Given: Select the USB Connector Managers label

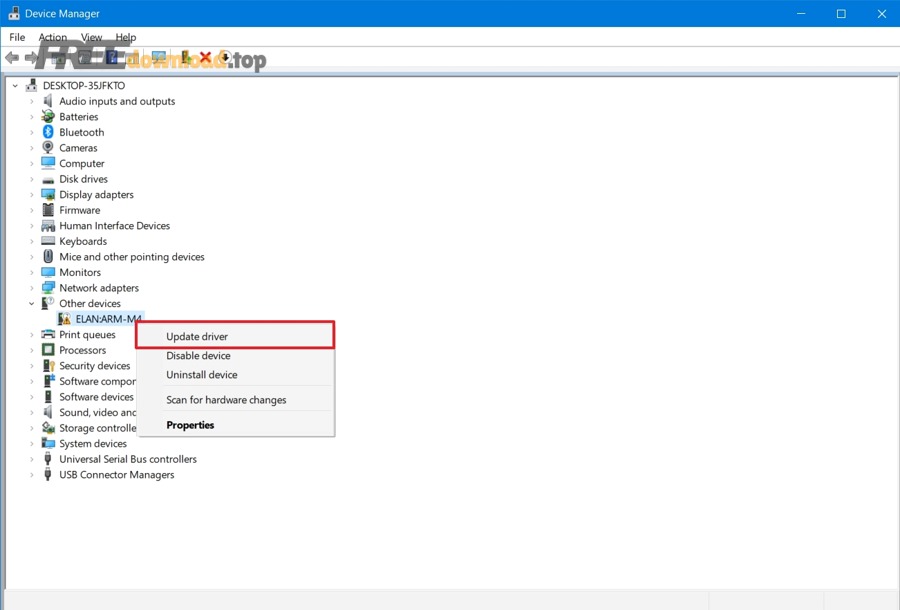Looking at the screenshot, I should tap(117, 475).
